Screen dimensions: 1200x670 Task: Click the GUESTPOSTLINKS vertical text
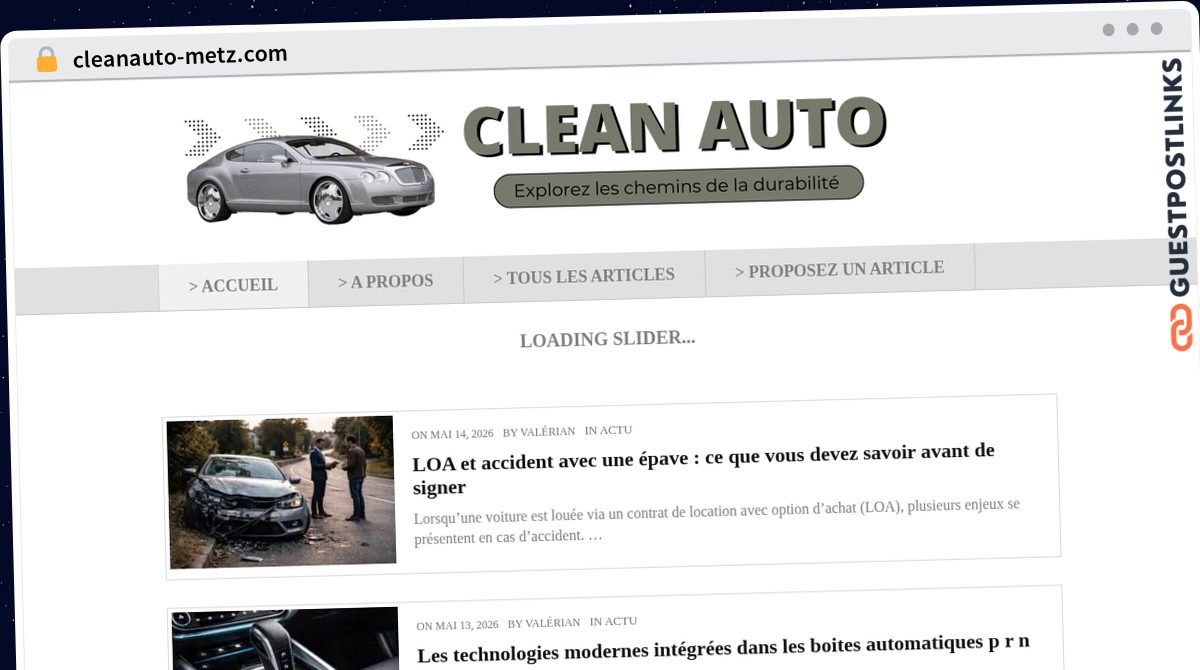coord(1176,177)
